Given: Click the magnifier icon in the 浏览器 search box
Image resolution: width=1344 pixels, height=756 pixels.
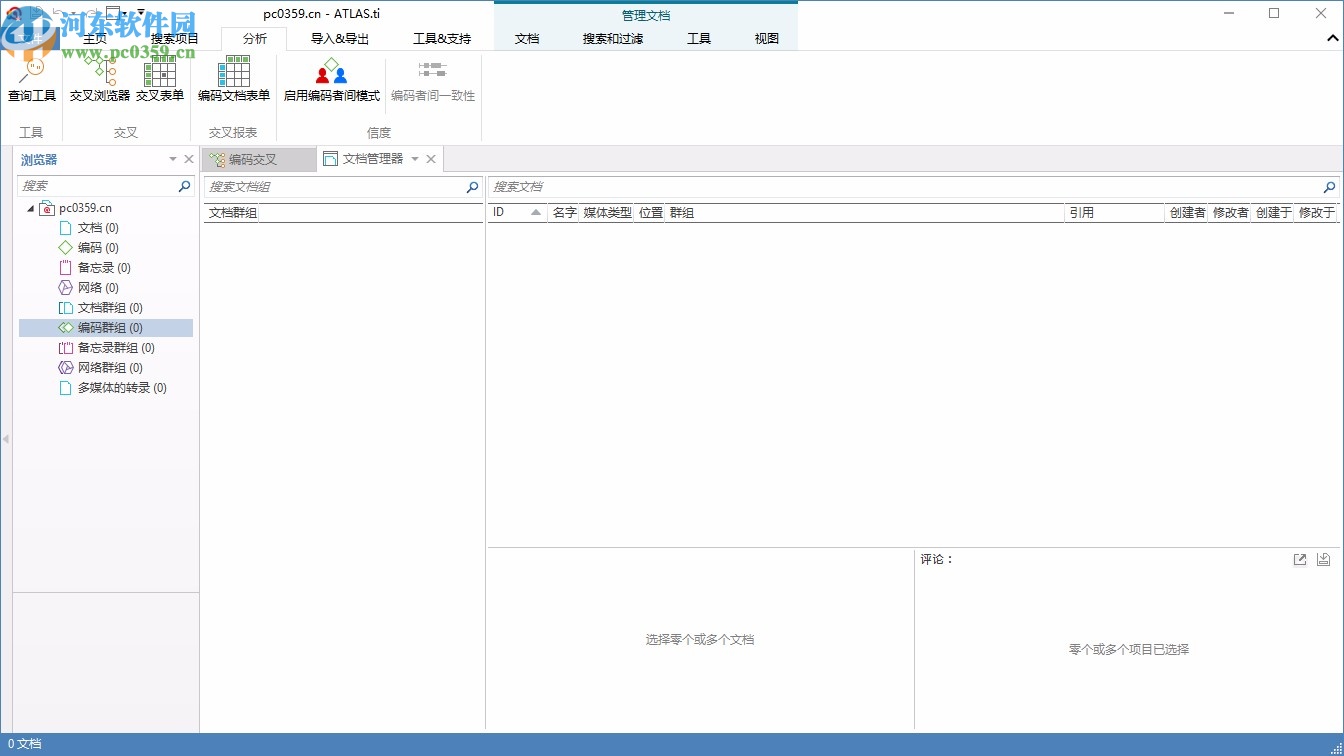Looking at the screenshot, I should point(184,186).
